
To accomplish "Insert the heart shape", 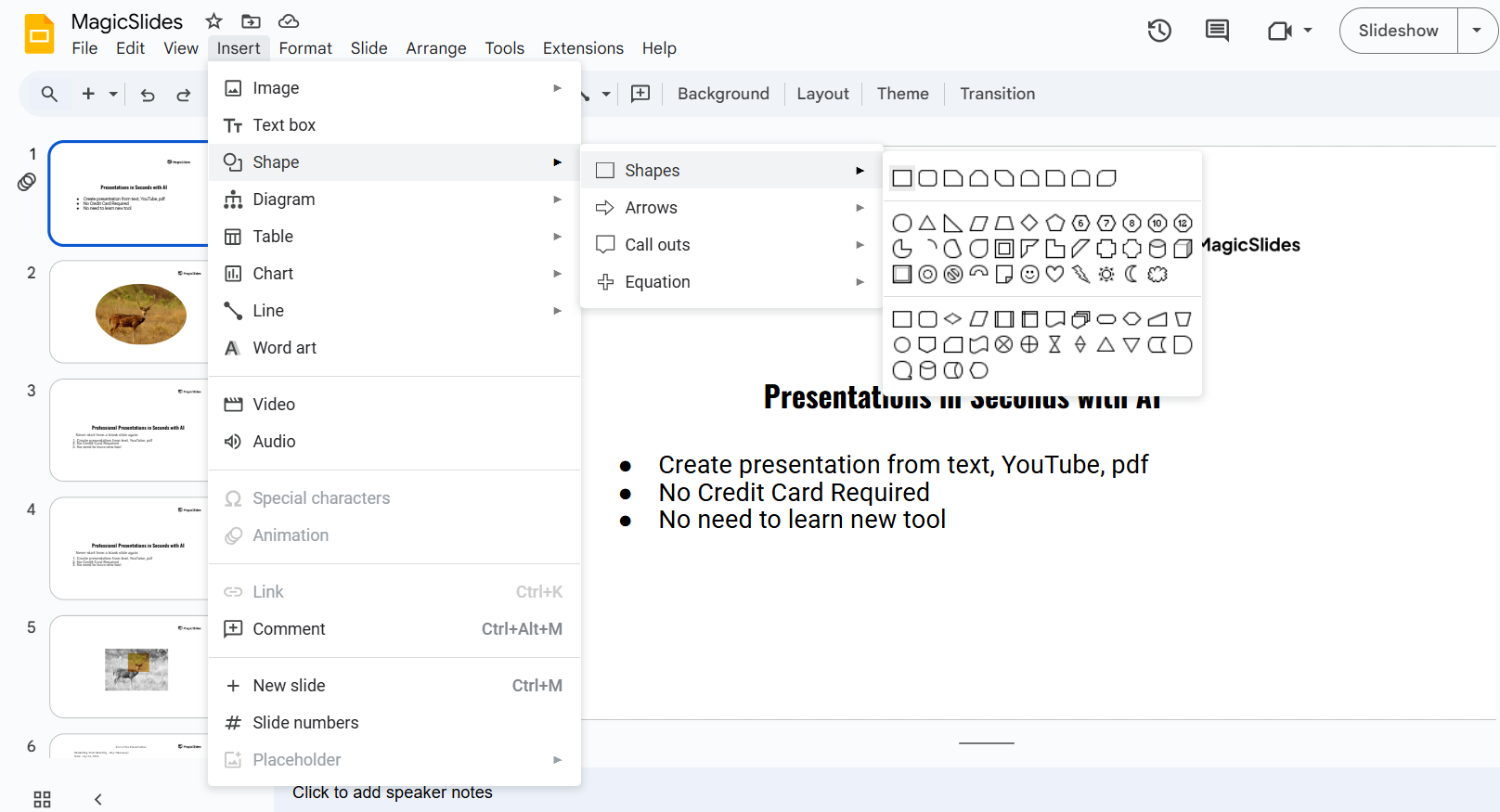I will [x=1054, y=274].
